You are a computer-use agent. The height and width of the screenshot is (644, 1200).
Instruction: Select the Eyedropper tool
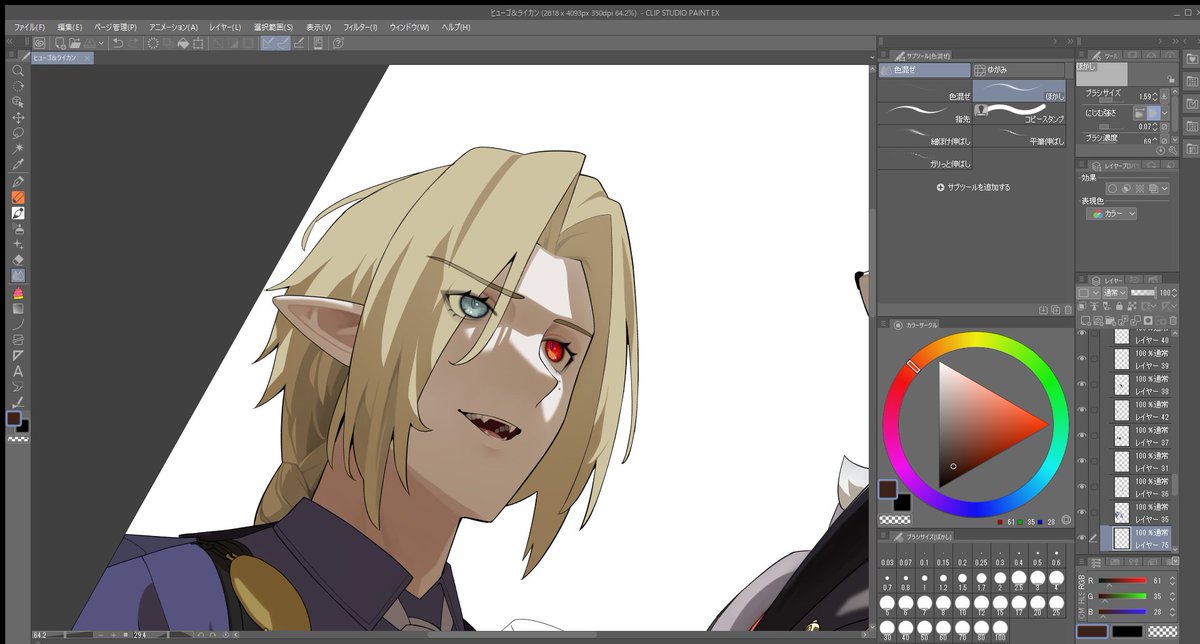pyautogui.click(x=18, y=163)
